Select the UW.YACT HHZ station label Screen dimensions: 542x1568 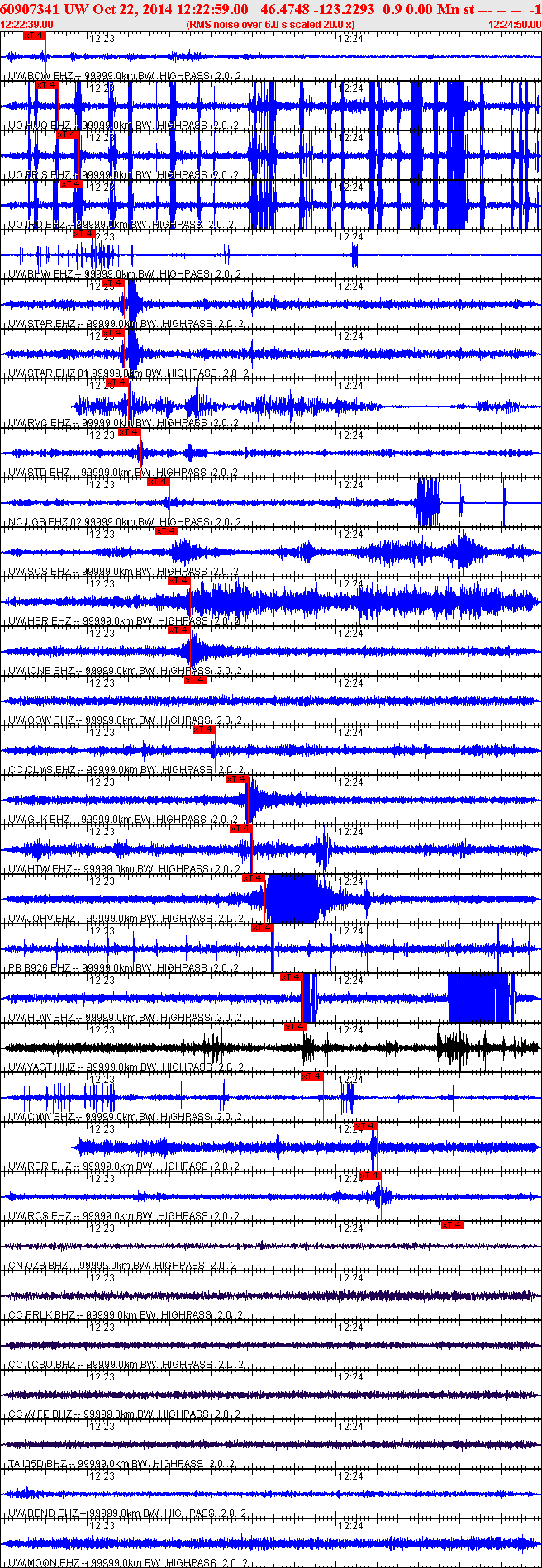(x=43, y=1067)
